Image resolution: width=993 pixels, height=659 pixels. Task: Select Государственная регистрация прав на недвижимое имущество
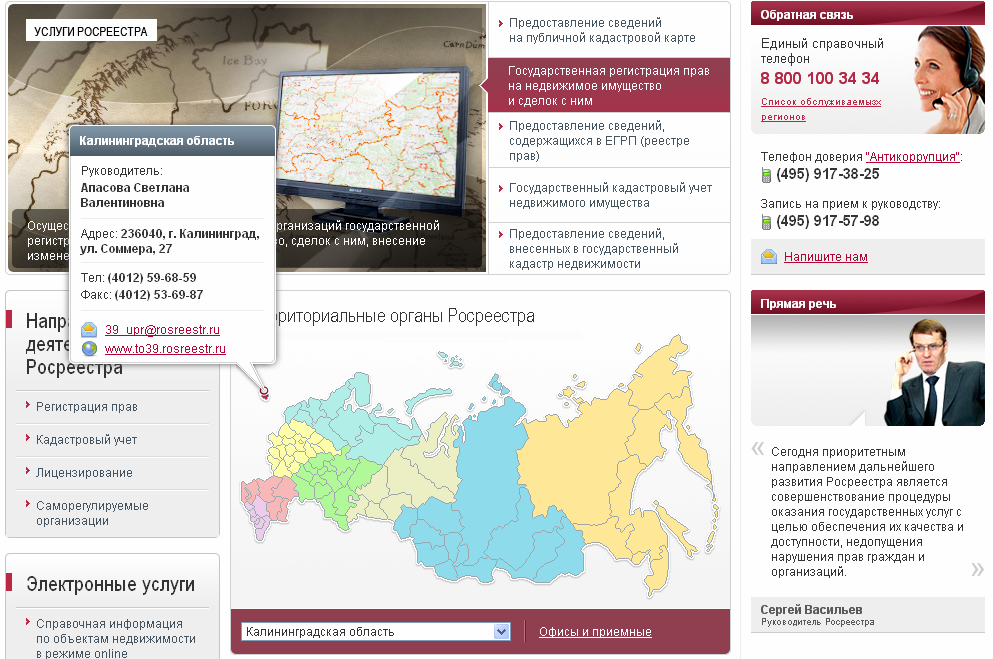[x=609, y=85]
